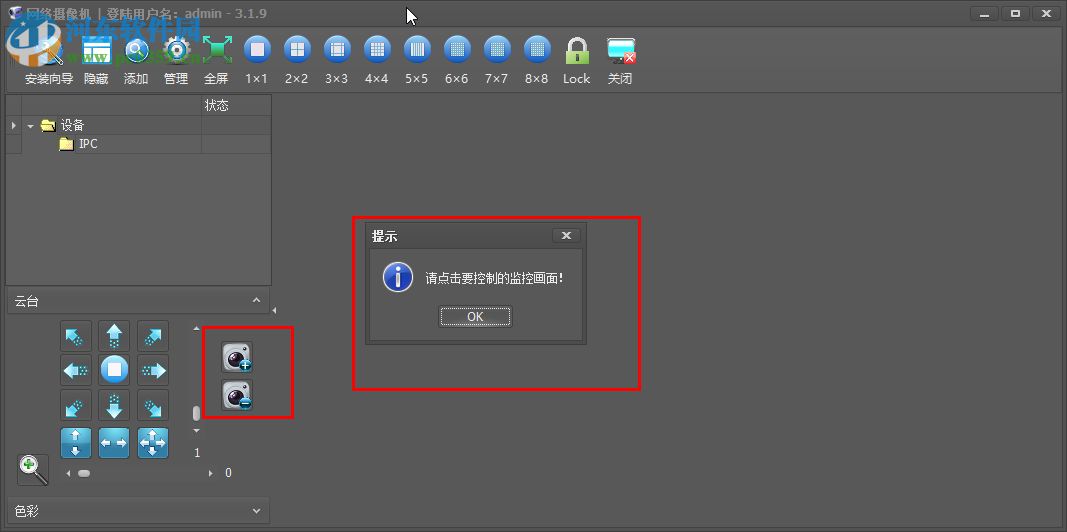Select the 8×8 view layout
The image size is (1067, 532).
point(537,50)
